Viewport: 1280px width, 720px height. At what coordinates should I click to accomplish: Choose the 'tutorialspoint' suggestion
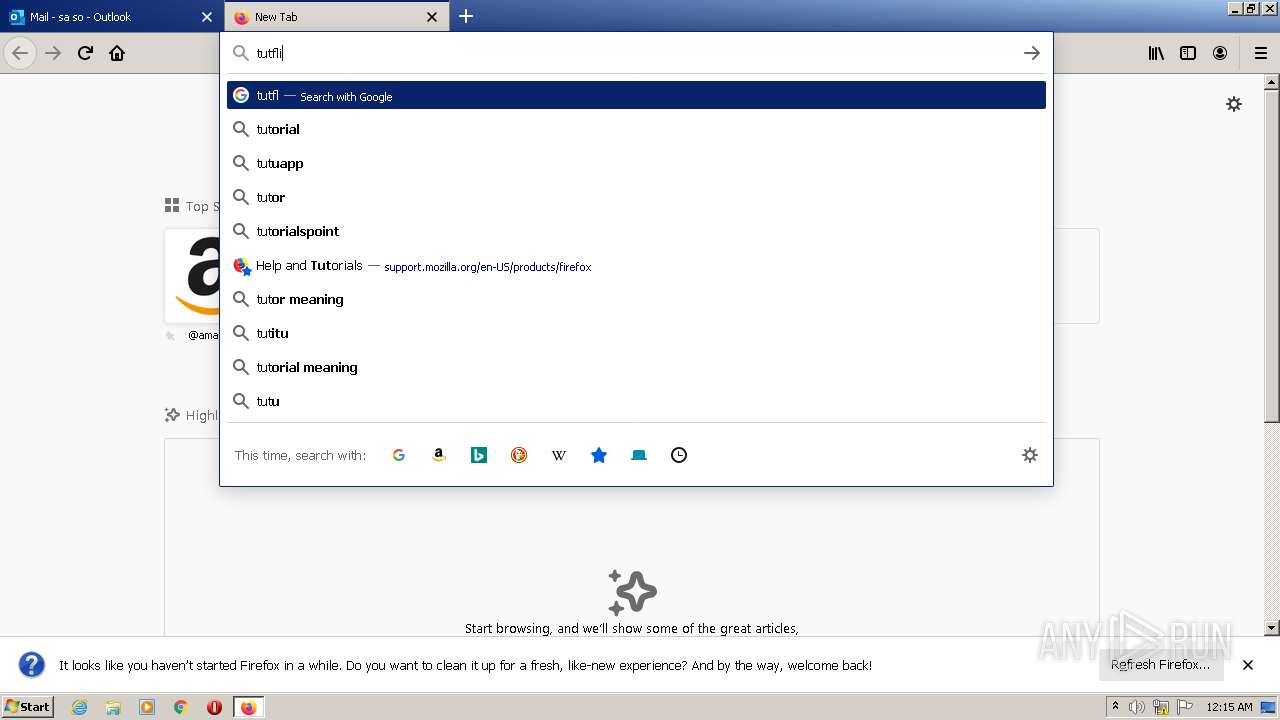(x=636, y=231)
